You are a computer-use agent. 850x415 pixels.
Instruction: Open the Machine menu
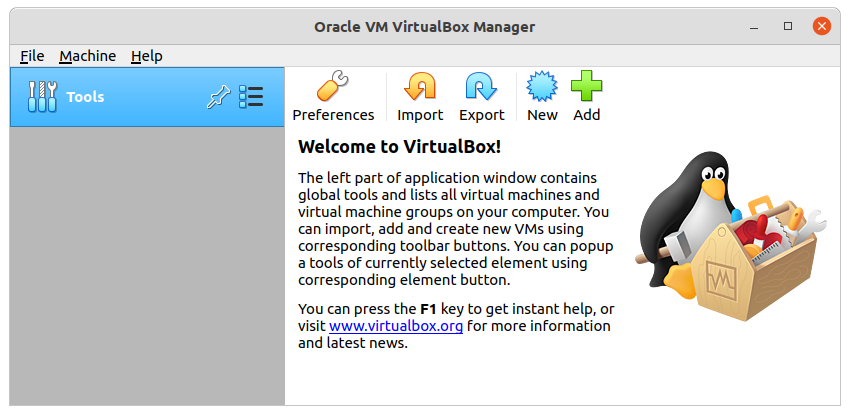[87, 56]
